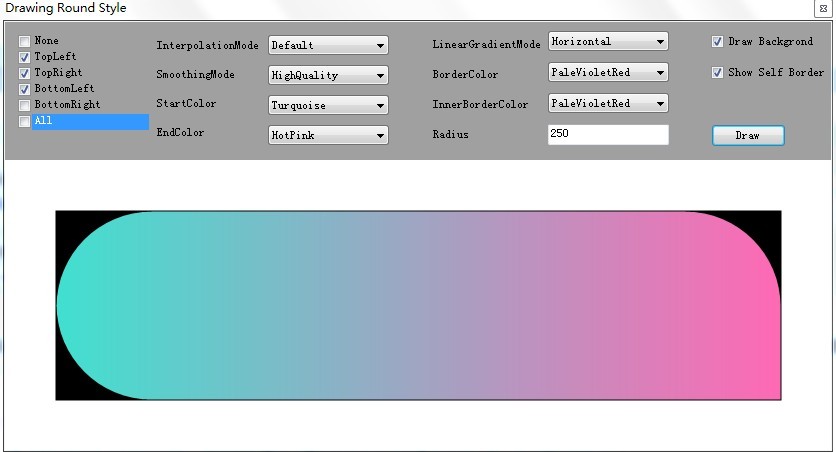Click the StartColor label
The height and width of the screenshot is (452, 836).
tap(186, 103)
